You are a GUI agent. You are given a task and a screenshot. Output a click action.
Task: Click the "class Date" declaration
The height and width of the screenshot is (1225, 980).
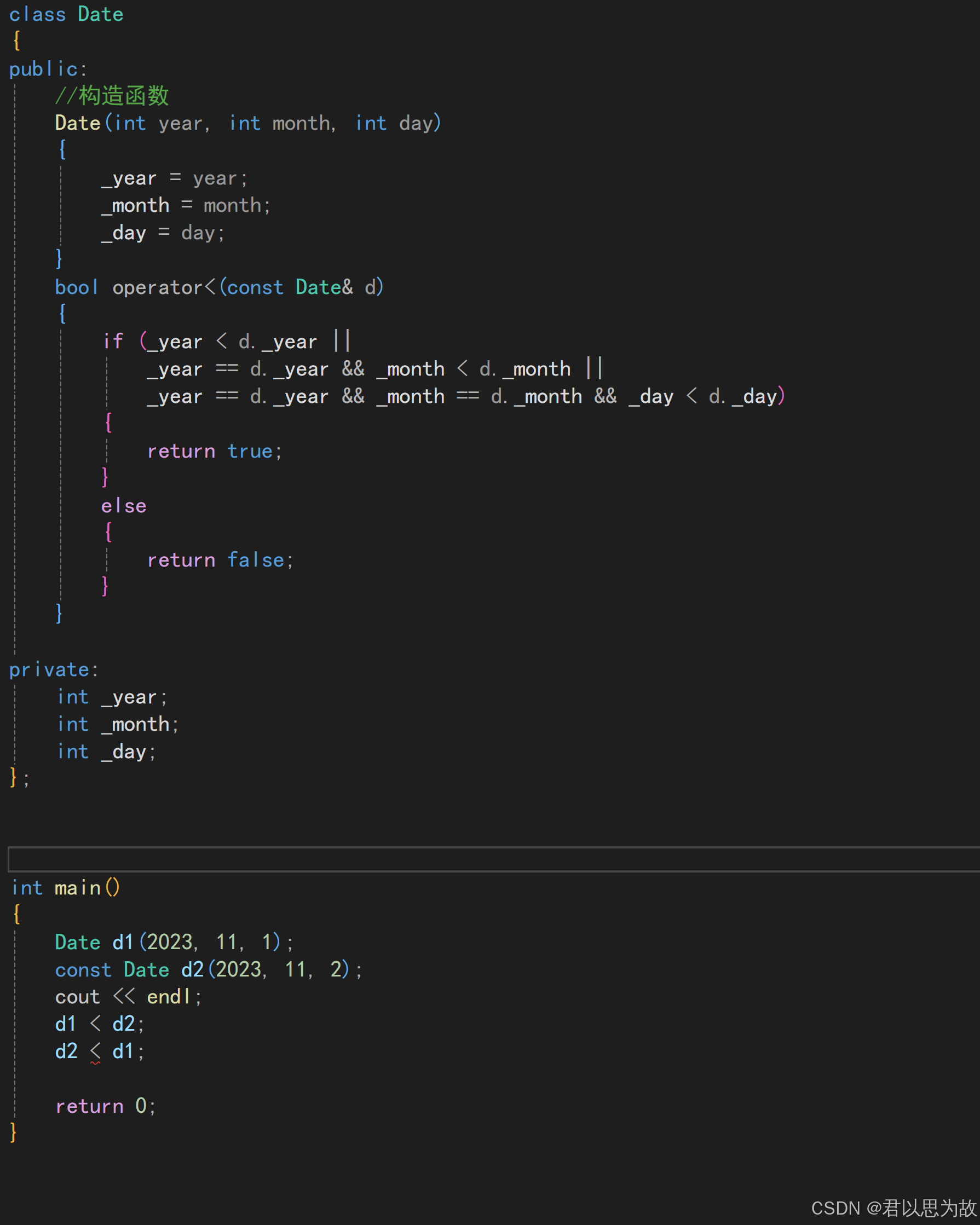(x=65, y=14)
